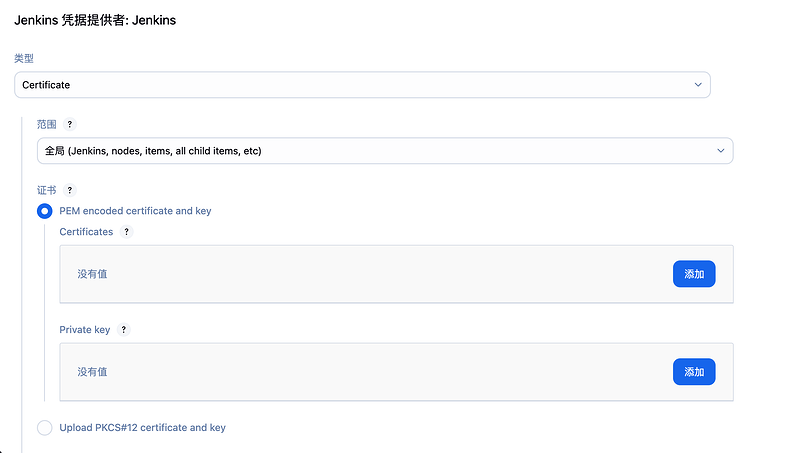Viewport: 800px width, 453px height.
Task: Show help for Certificates field
Action: [127, 232]
